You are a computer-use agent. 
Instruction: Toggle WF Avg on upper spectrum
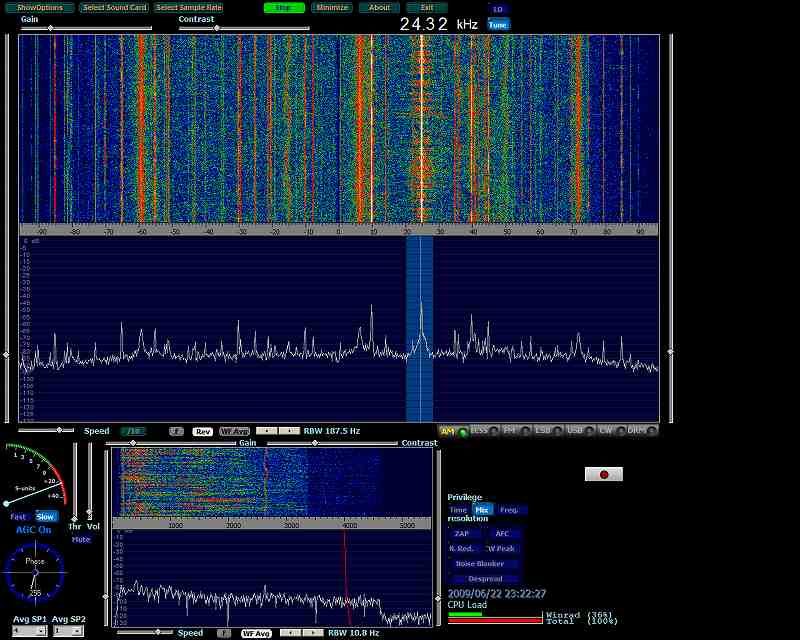(234, 431)
